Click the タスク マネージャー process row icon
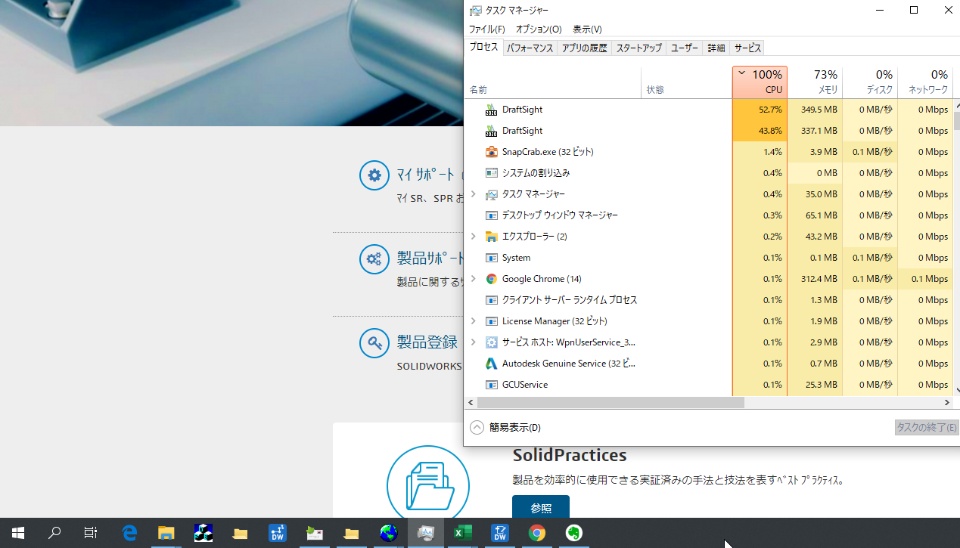960x548 pixels. point(491,194)
